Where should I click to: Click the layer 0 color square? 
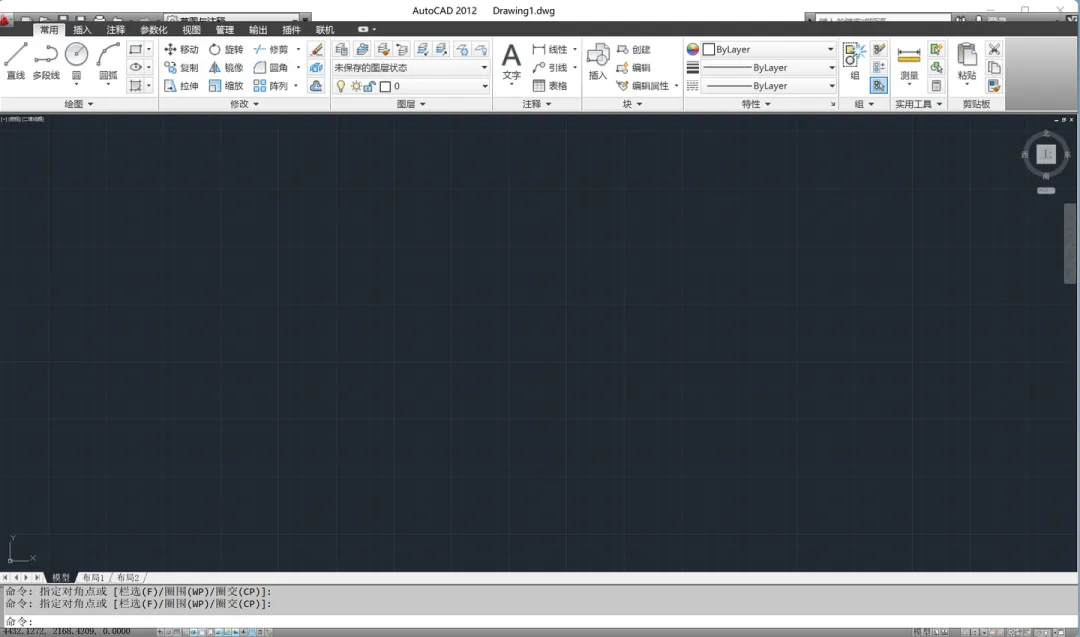[385, 86]
